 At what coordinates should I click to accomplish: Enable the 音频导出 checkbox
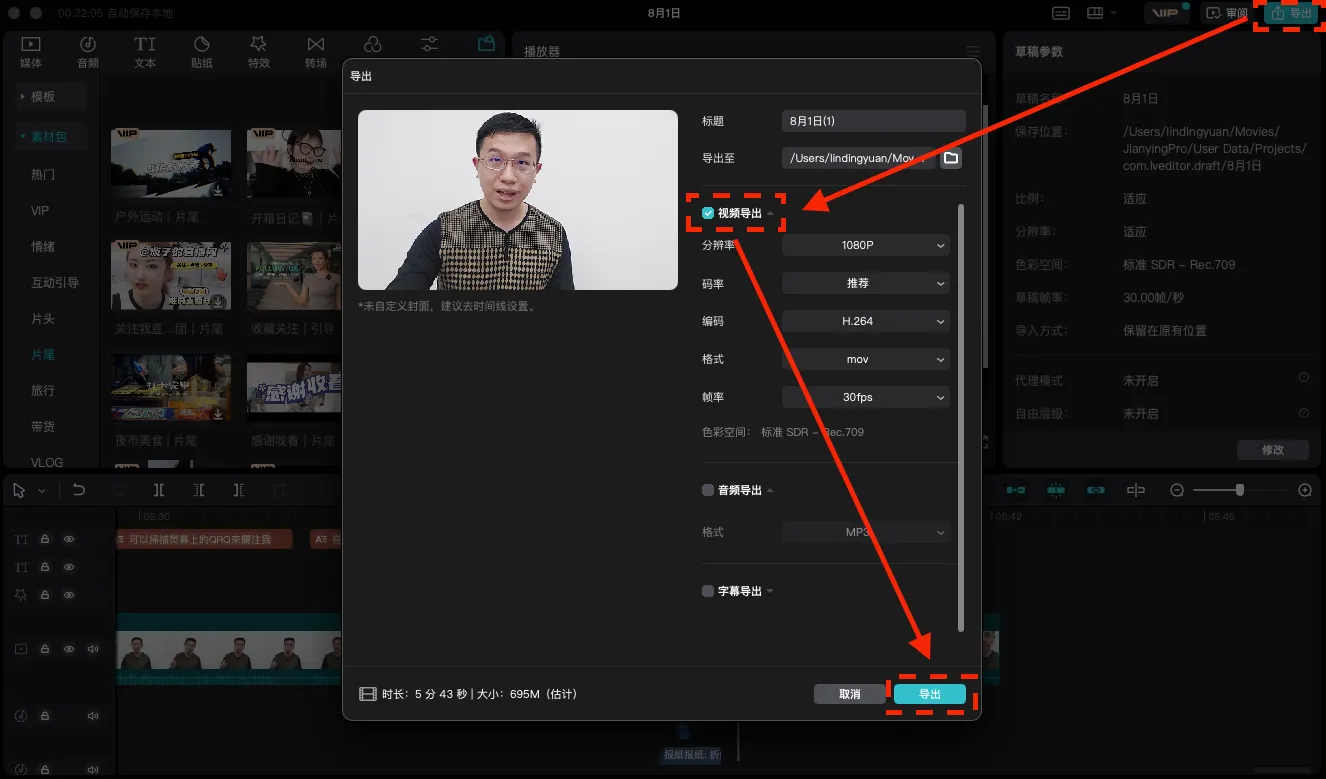[x=708, y=490]
